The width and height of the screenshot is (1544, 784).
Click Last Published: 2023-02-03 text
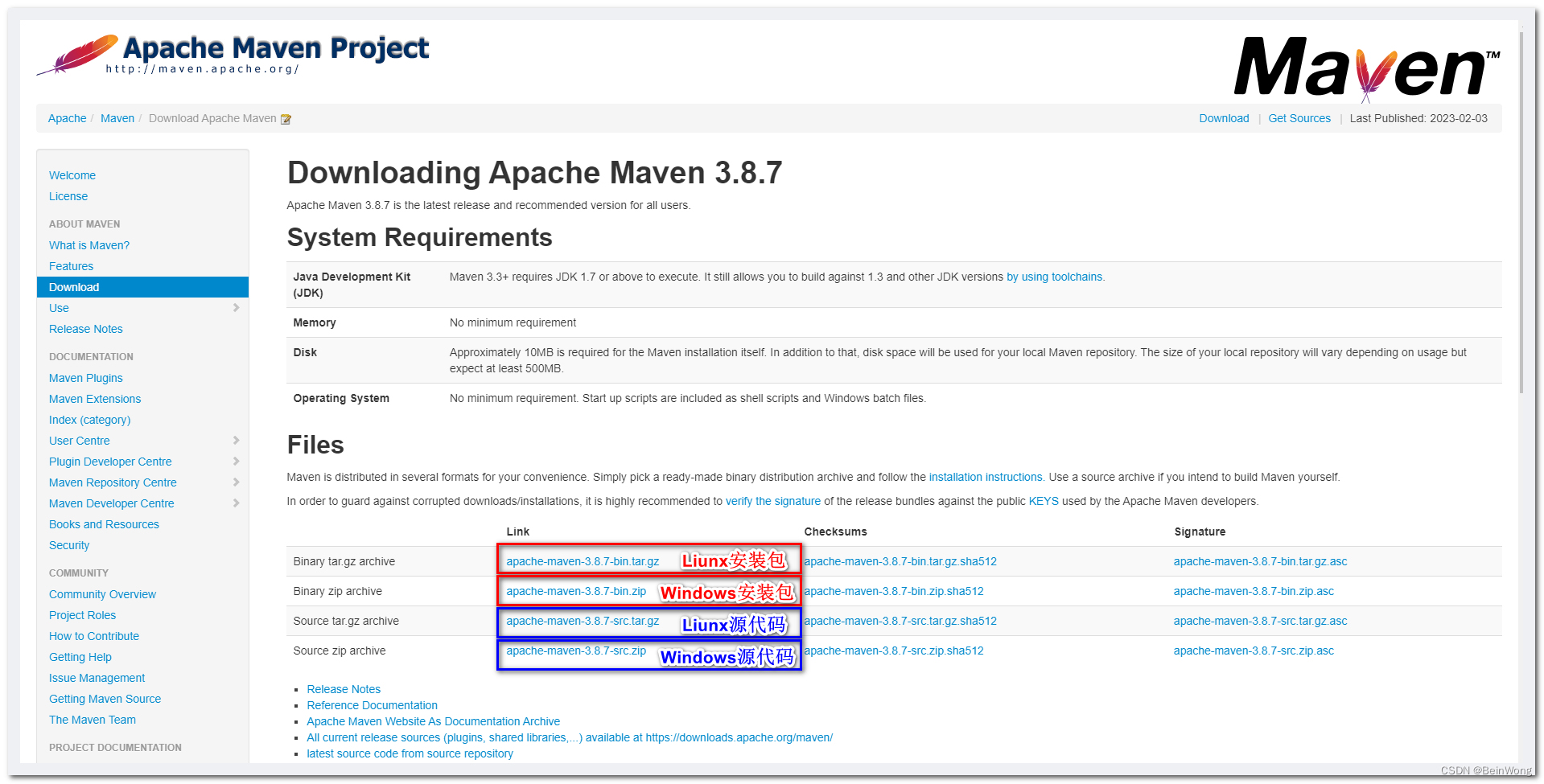click(1418, 118)
